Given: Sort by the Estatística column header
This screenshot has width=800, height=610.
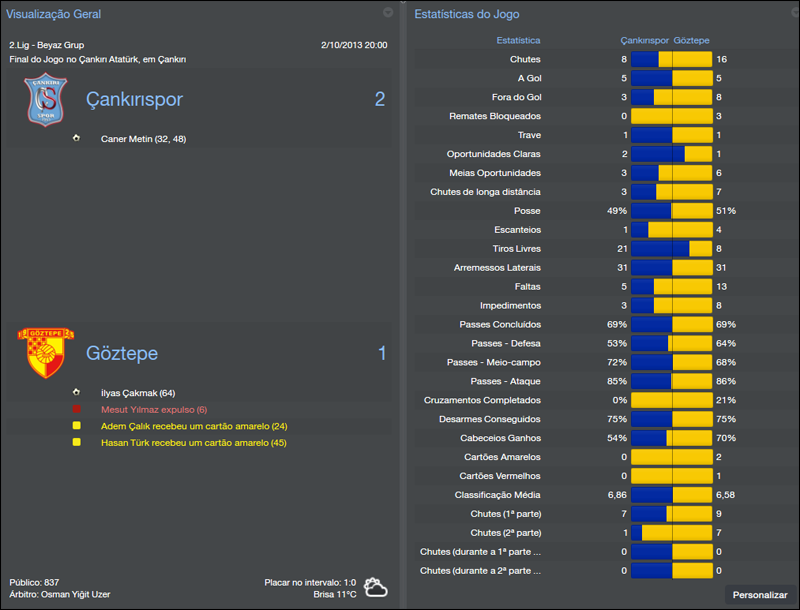Looking at the screenshot, I should (518, 41).
